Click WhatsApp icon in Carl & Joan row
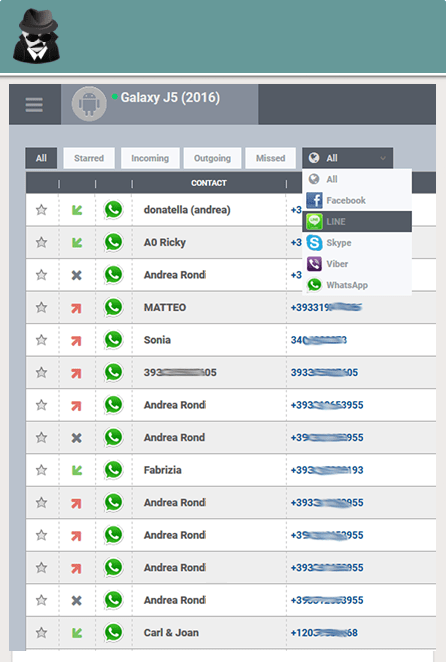The width and height of the screenshot is (446, 662). click(114, 632)
